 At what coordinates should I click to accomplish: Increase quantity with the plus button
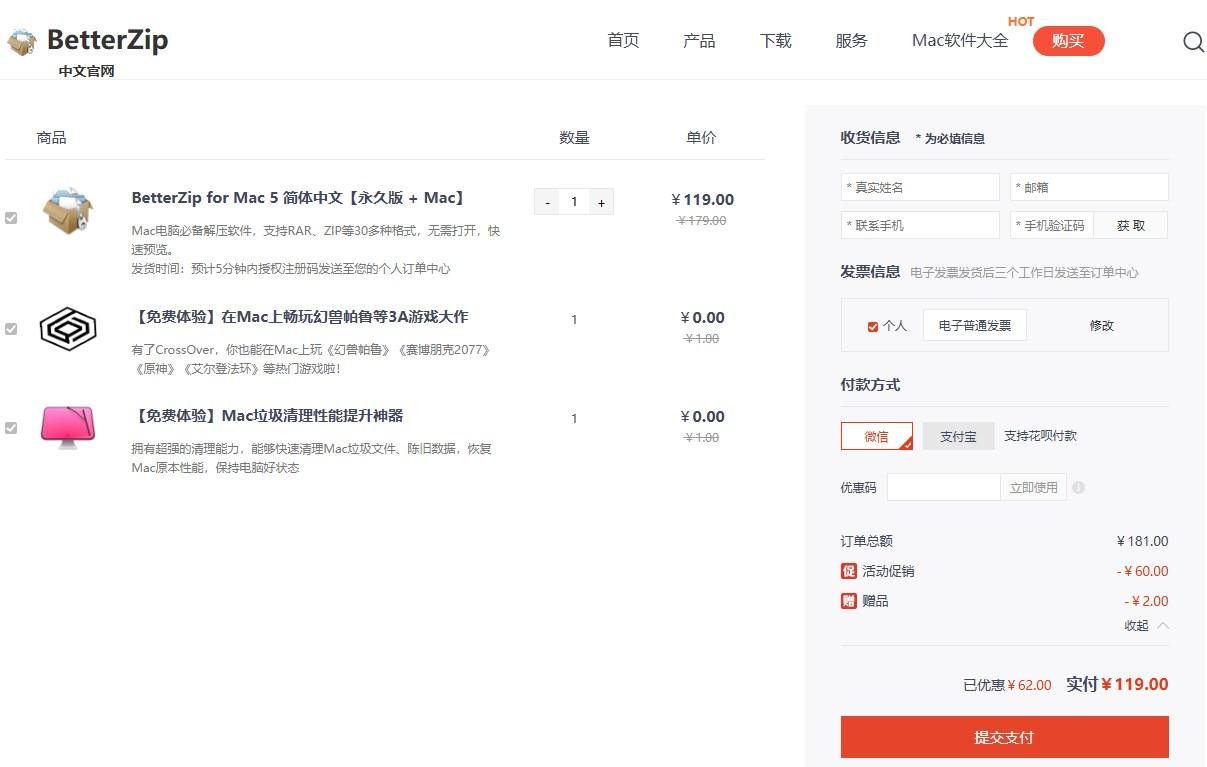(601, 203)
